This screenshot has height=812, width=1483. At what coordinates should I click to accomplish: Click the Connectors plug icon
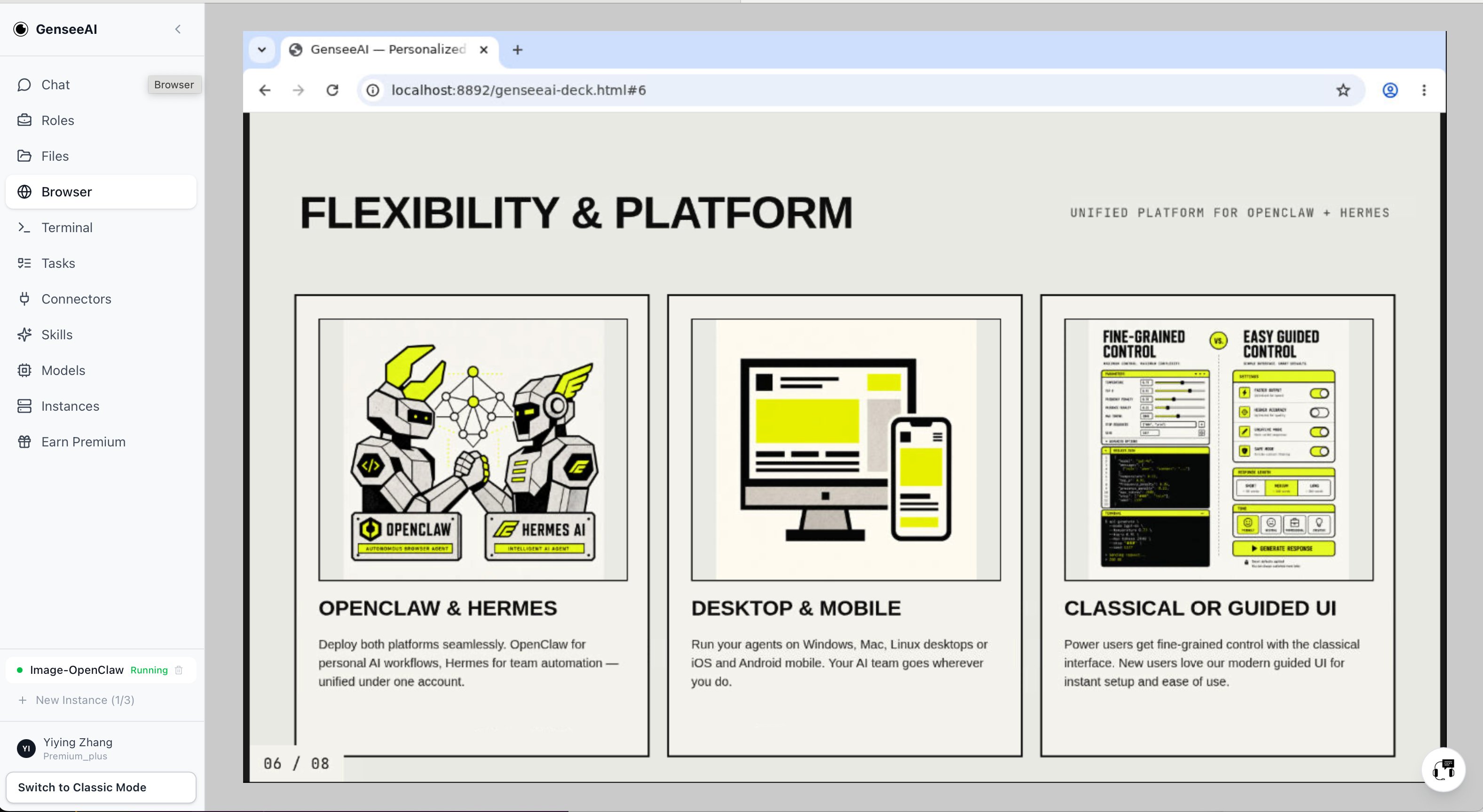[24, 299]
